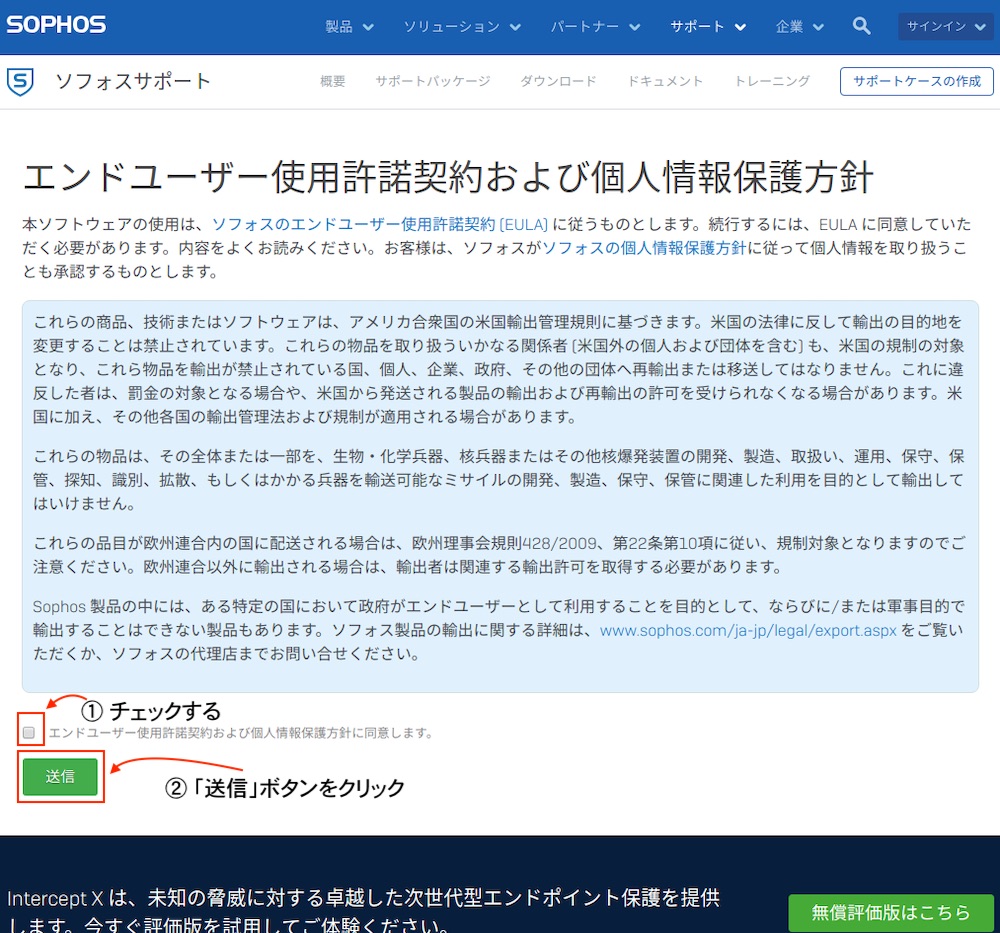Open the ドキュメント tab
1000x933 pixels.
pyautogui.click(x=665, y=81)
